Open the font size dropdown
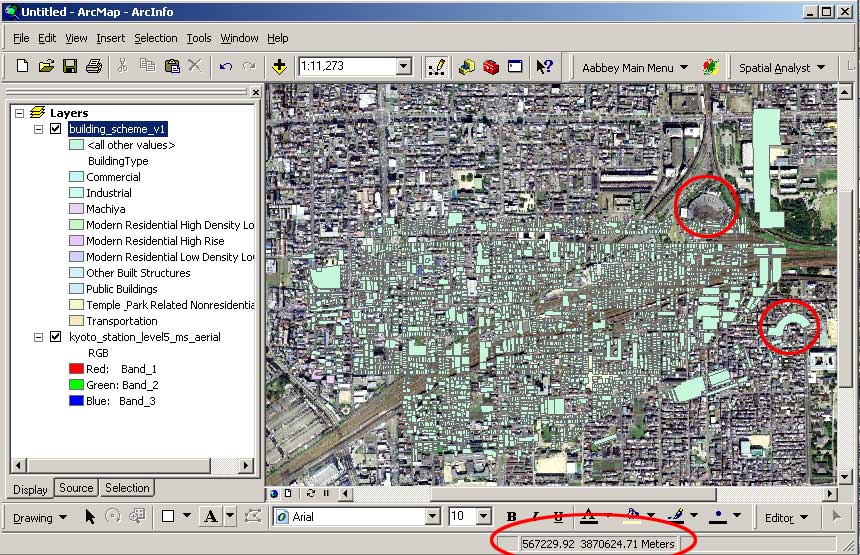This screenshot has width=860, height=555. (486, 517)
